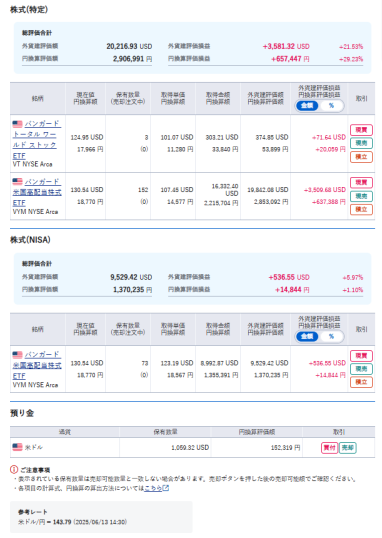The height and width of the screenshot is (538, 382).
Task: Click 現買 for VYM in 株式(特定) table
Action: [x=361, y=183]
